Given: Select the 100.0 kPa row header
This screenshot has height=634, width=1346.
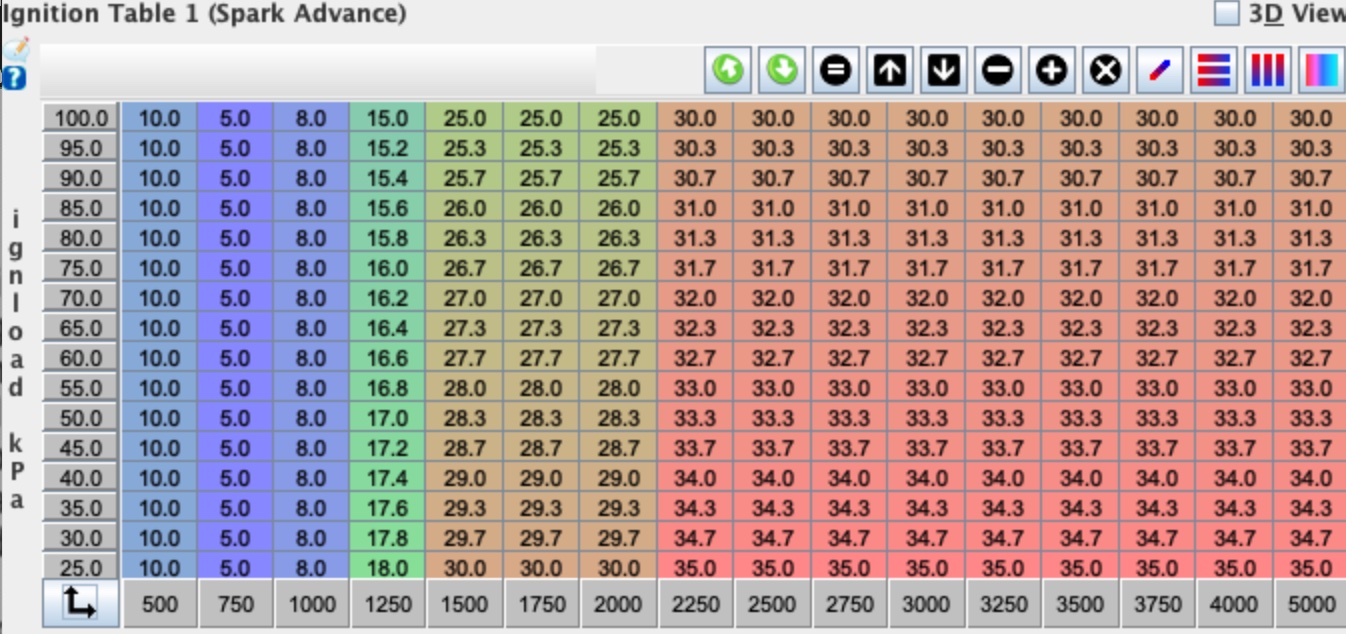Looking at the screenshot, I should pos(80,118).
